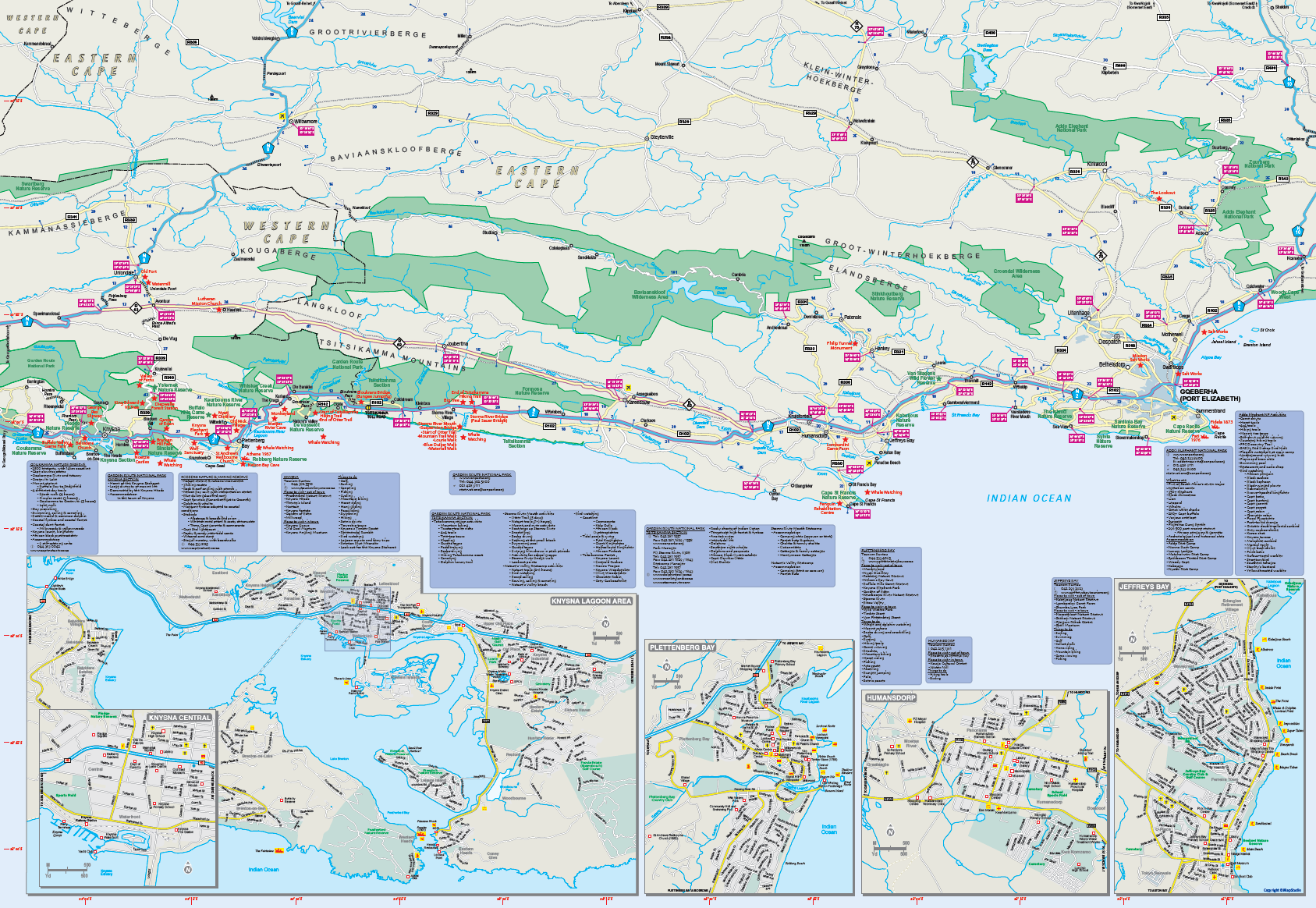The image size is (1316, 908).
Task: Click the airport icon beside Paradise Beach
Action: click(869, 463)
